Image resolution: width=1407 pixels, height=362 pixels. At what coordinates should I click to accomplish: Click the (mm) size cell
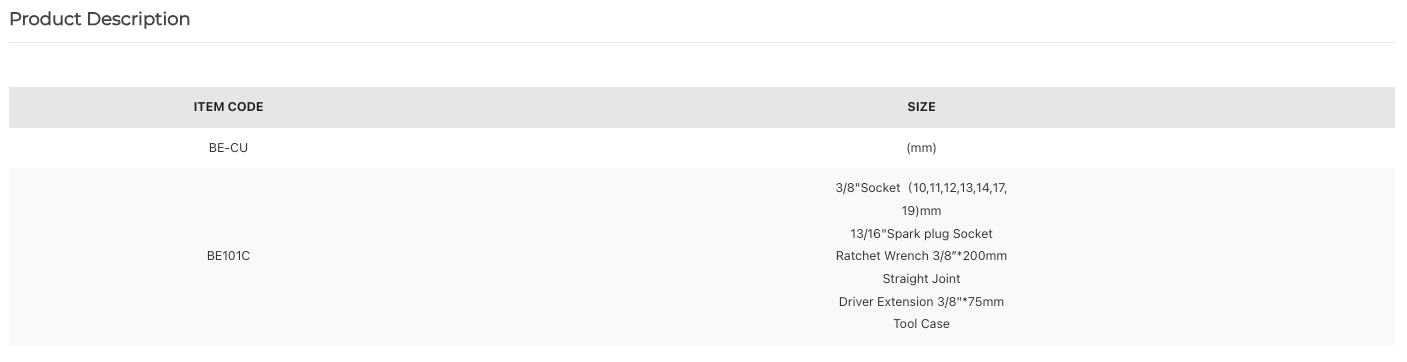[921, 148]
